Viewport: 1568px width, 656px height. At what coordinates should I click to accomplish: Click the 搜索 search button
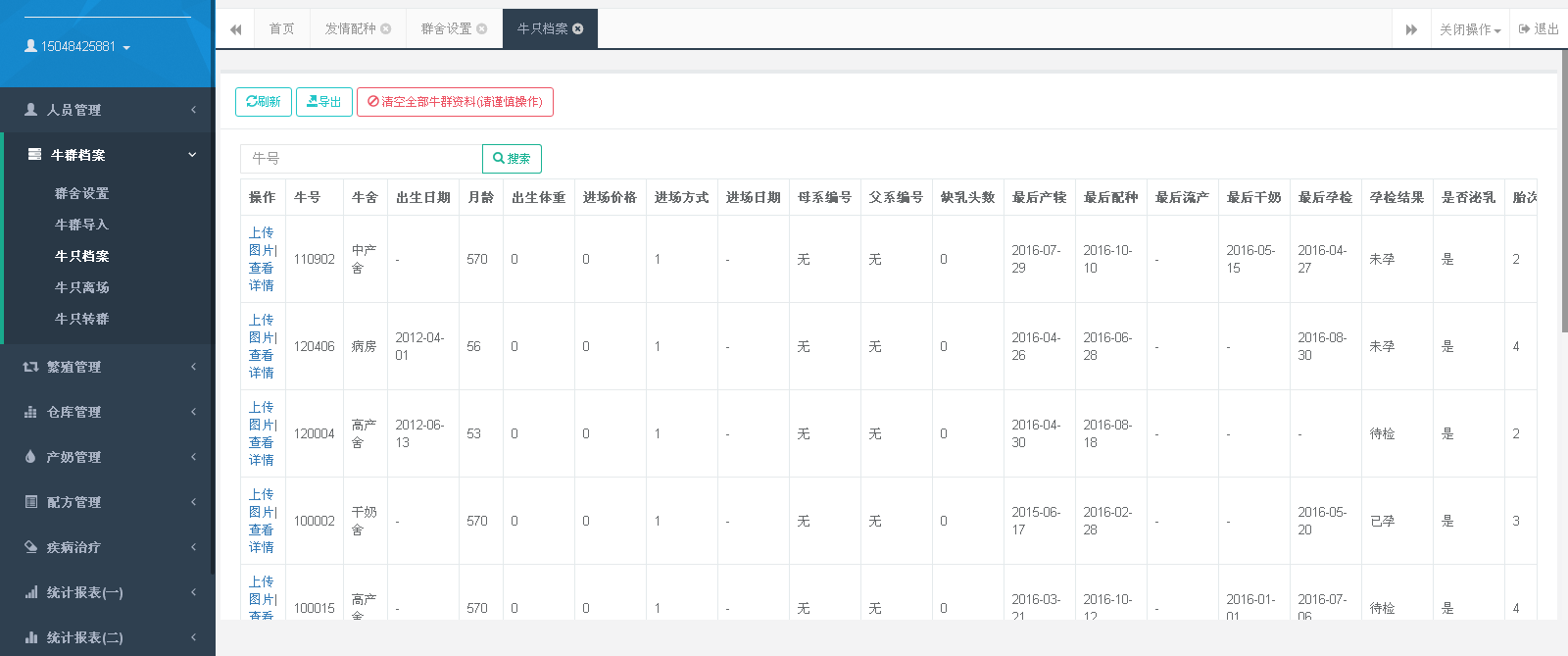(512, 158)
